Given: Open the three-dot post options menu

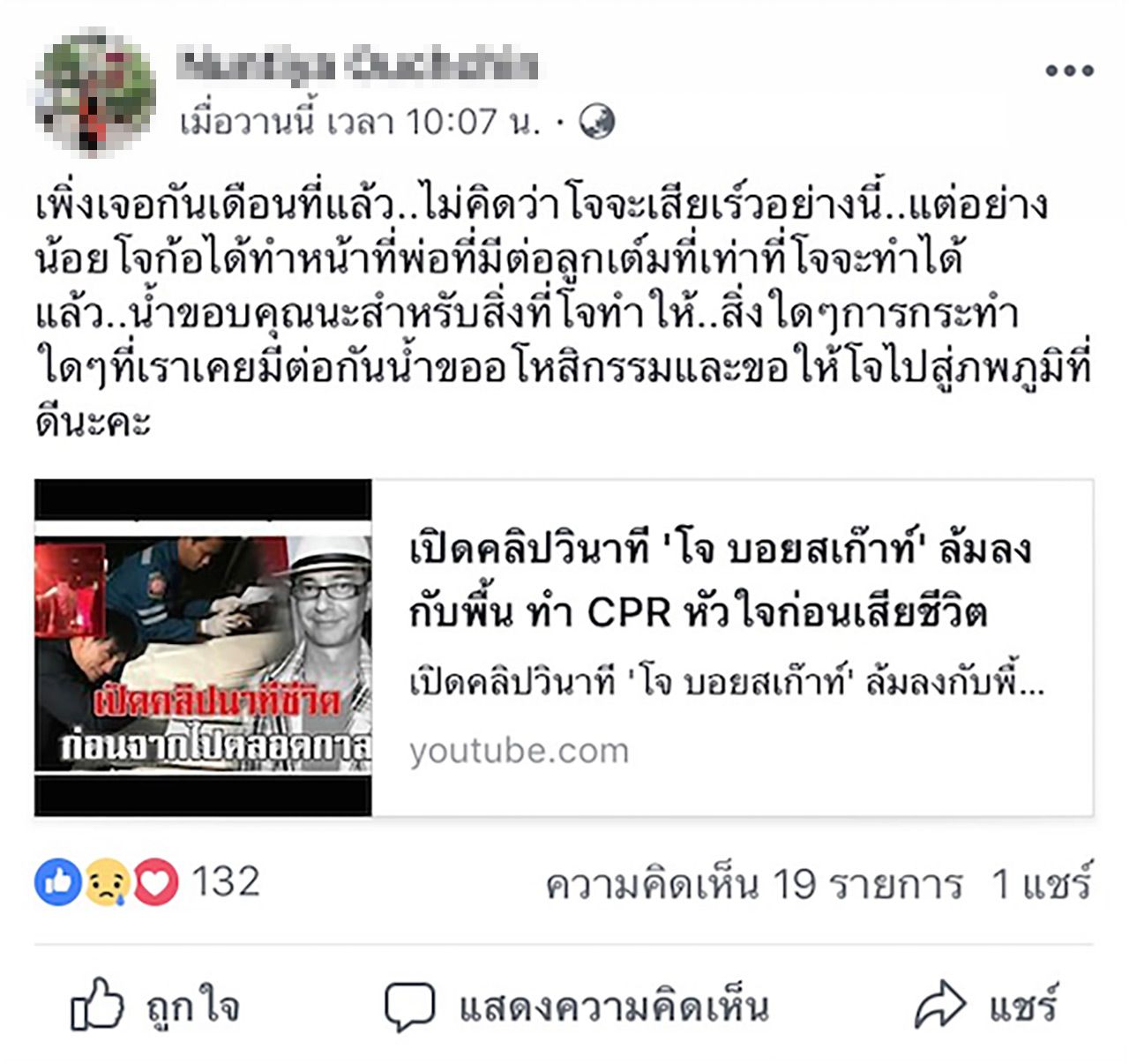Looking at the screenshot, I should click(x=1069, y=71).
